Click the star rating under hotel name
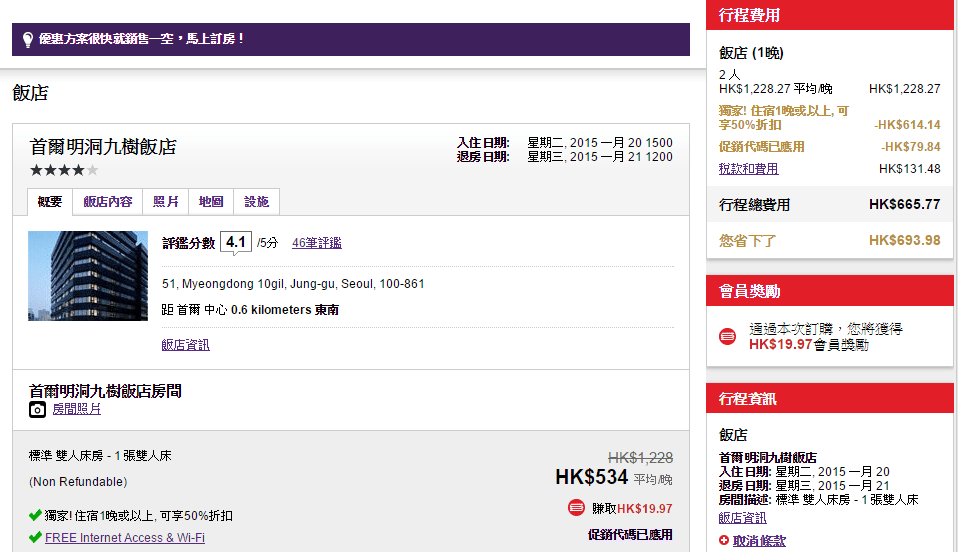 pos(64,170)
